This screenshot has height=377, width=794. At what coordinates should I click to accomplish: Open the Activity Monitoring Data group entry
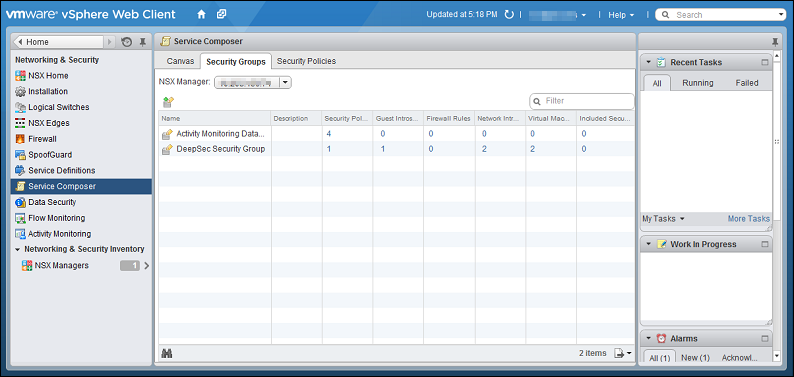[220, 134]
